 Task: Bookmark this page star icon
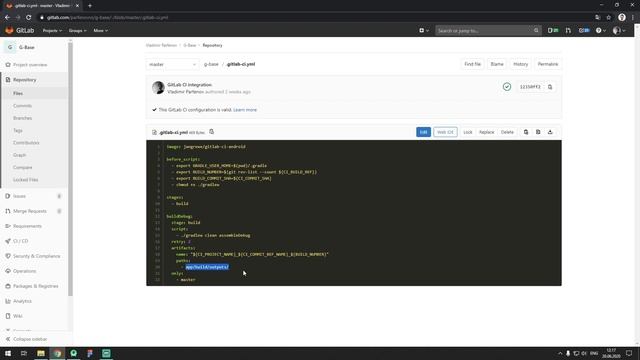tap(609, 18)
